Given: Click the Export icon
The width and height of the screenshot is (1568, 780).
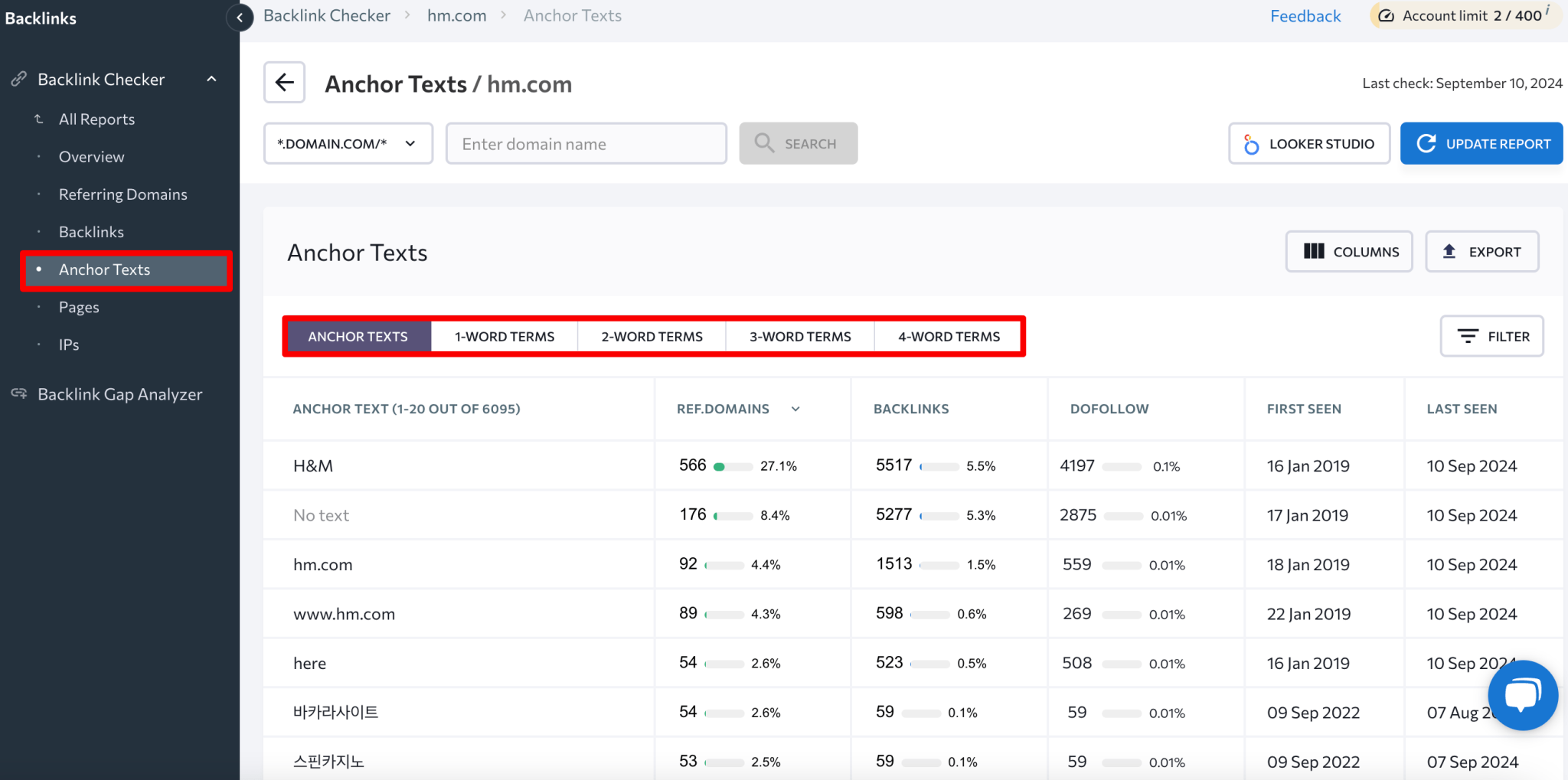Looking at the screenshot, I should [x=1449, y=251].
